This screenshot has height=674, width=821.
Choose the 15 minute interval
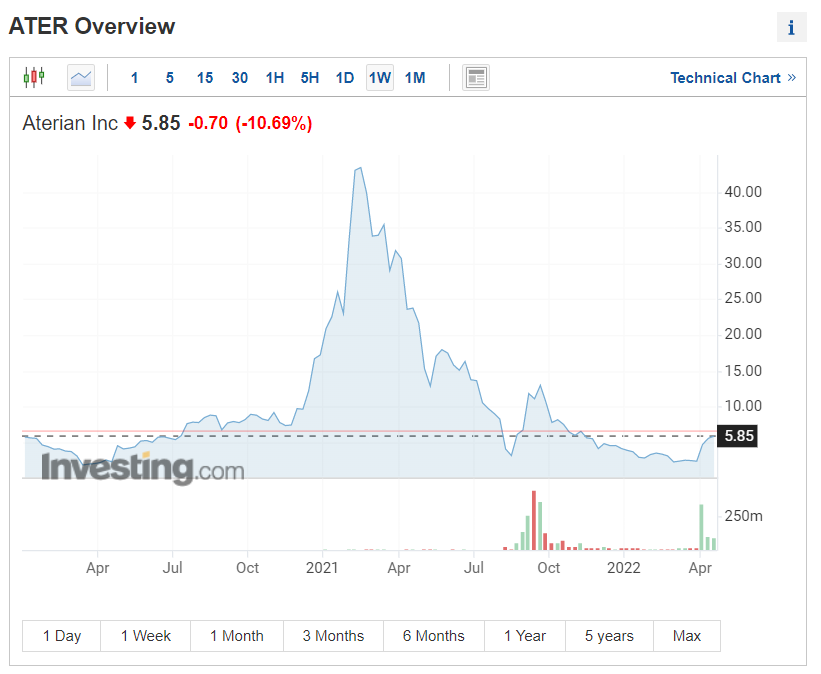[205, 78]
